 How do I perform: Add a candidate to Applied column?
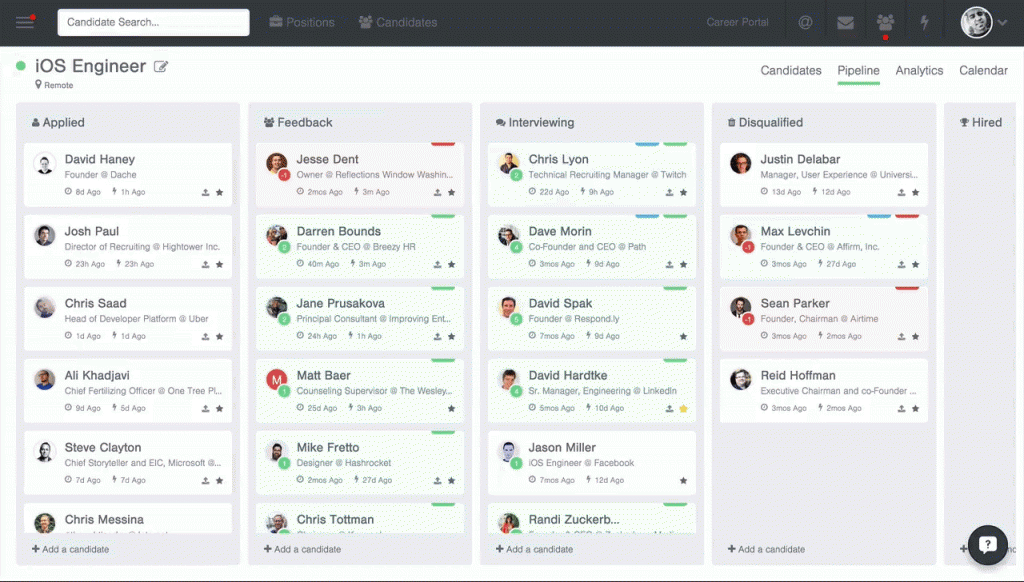[x=71, y=549]
